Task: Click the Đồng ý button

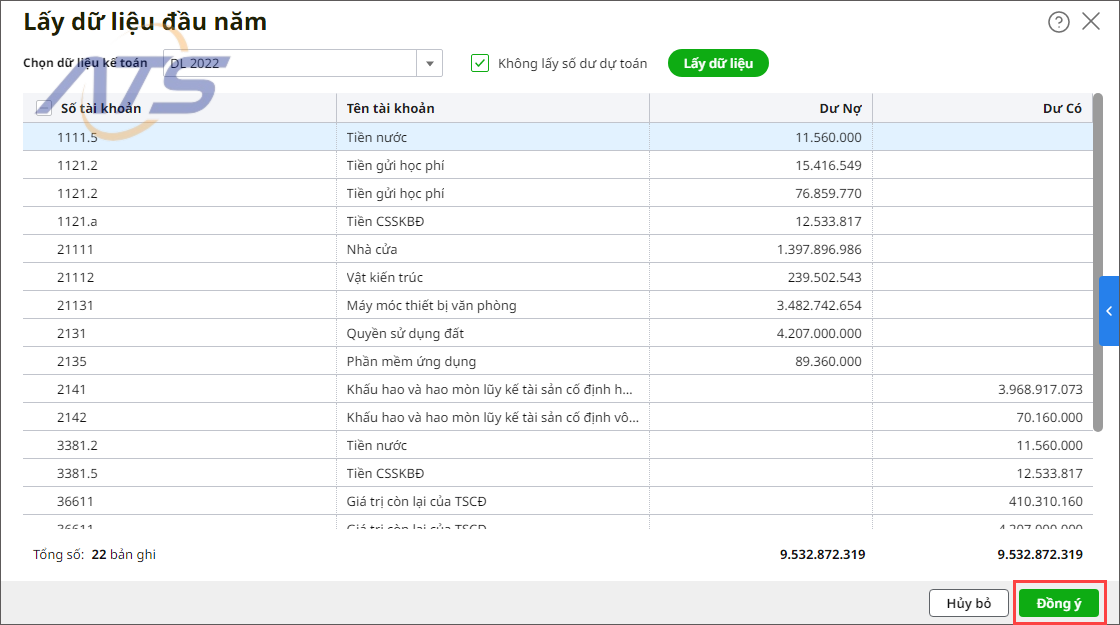Action: coord(1058,603)
